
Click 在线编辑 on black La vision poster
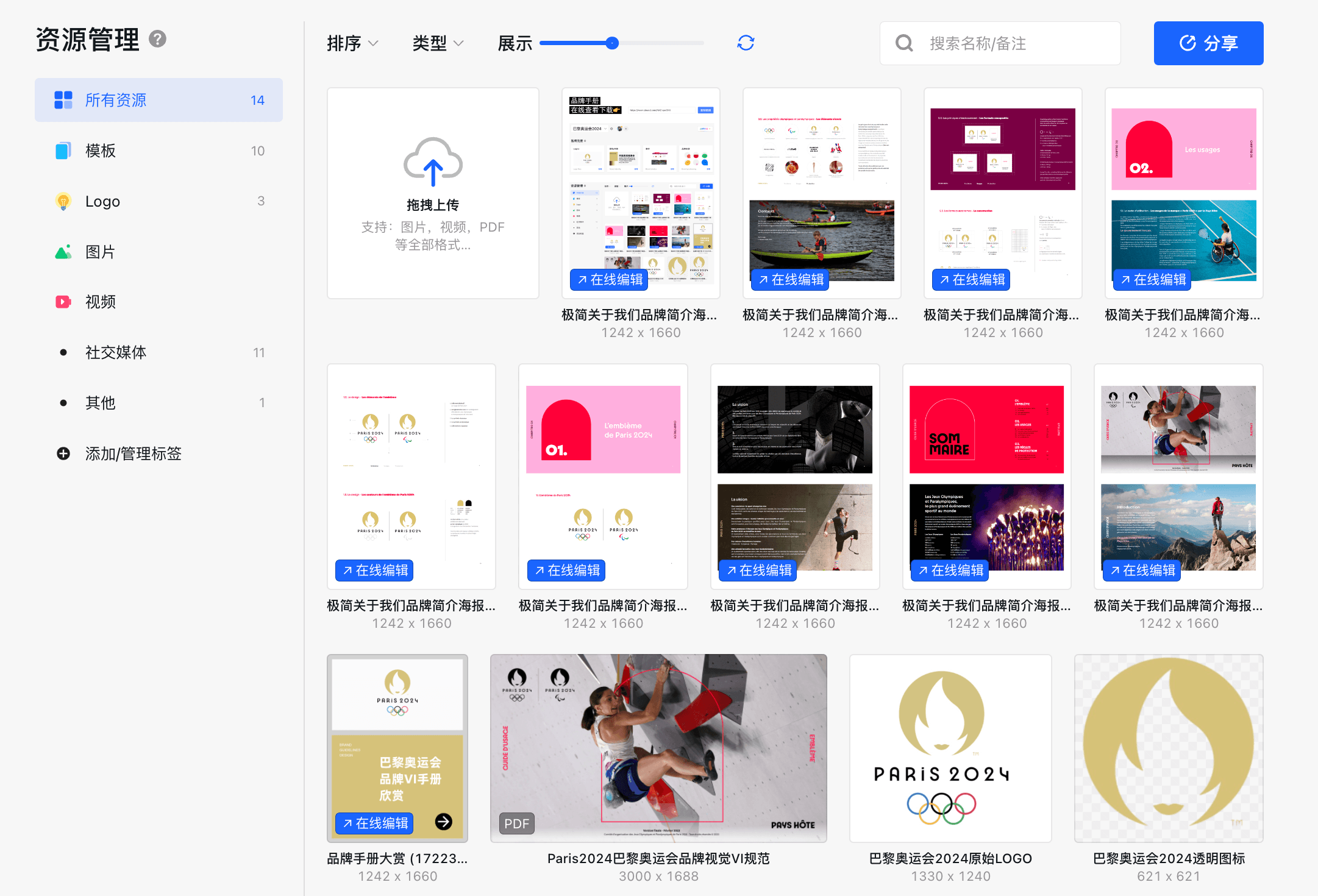pos(758,571)
